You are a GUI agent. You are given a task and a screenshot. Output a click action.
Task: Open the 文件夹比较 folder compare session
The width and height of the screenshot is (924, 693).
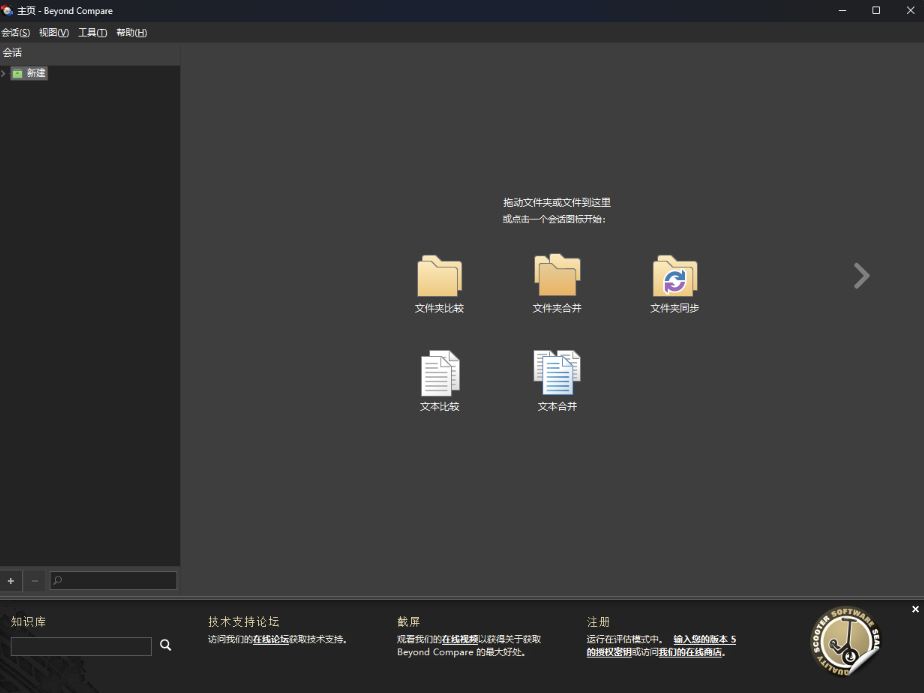click(439, 284)
